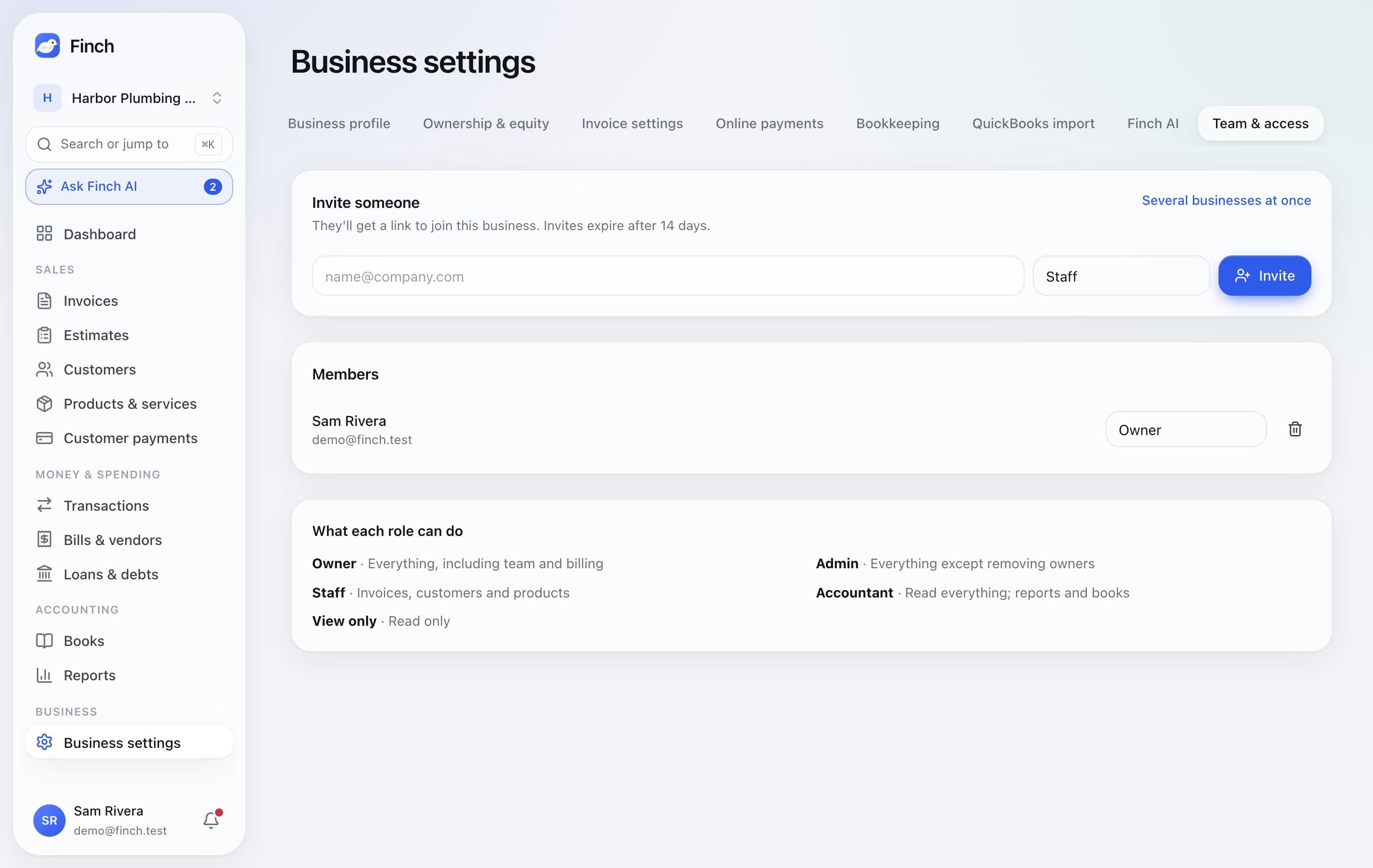Click the Customer payments card icon
Image resolution: width=1373 pixels, height=868 pixels.
[x=44, y=438]
